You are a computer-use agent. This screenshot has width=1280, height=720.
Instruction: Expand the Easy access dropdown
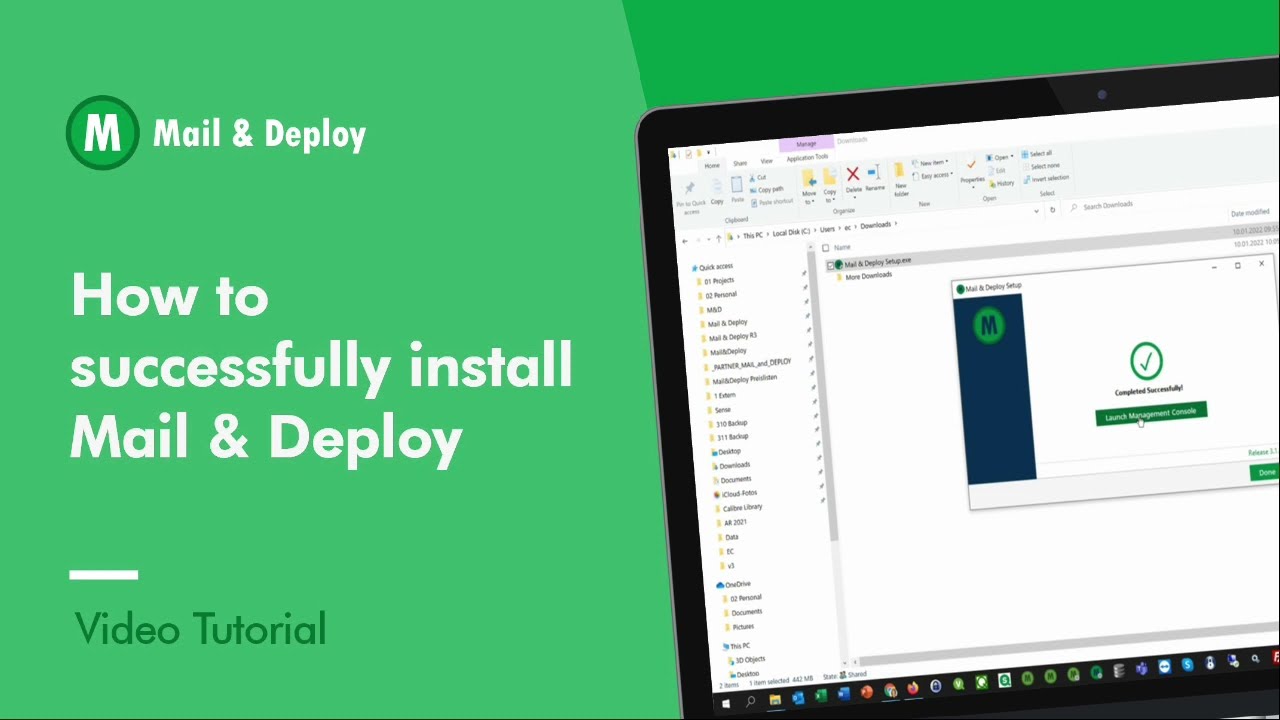click(932, 176)
